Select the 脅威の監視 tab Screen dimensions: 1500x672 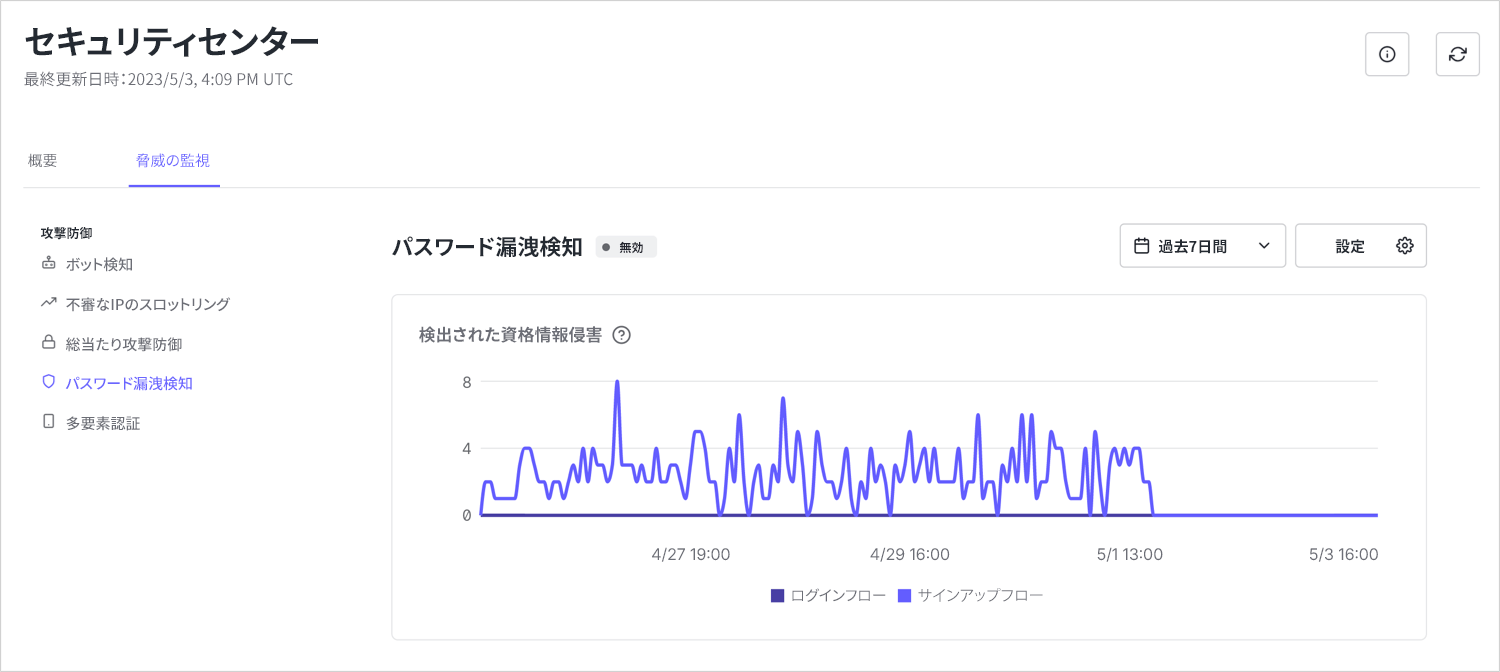point(173,160)
